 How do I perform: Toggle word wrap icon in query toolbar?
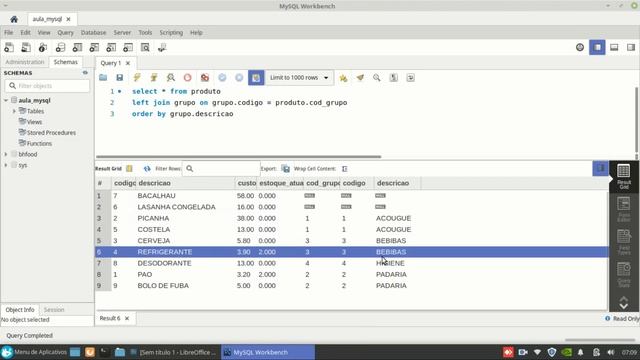[411, 78]
